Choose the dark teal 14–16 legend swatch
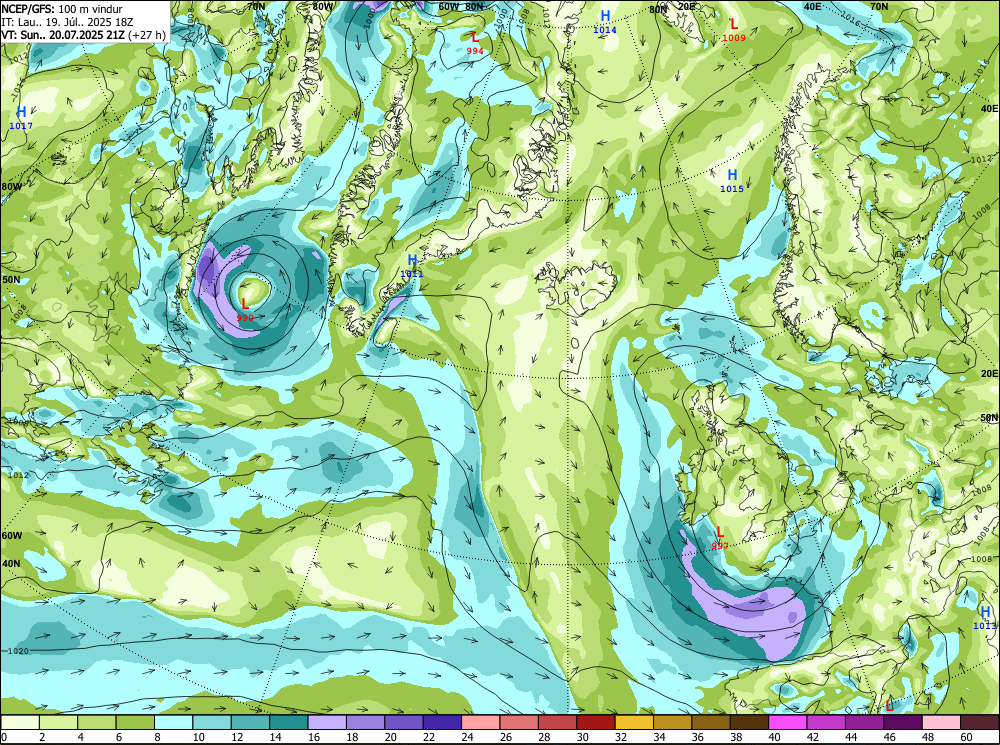 tap(289, 722)
